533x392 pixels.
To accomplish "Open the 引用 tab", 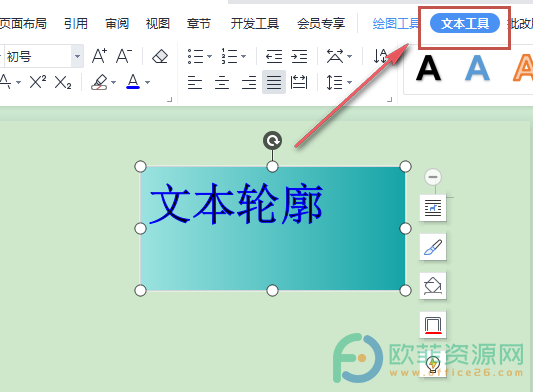I will coord(76,23).
